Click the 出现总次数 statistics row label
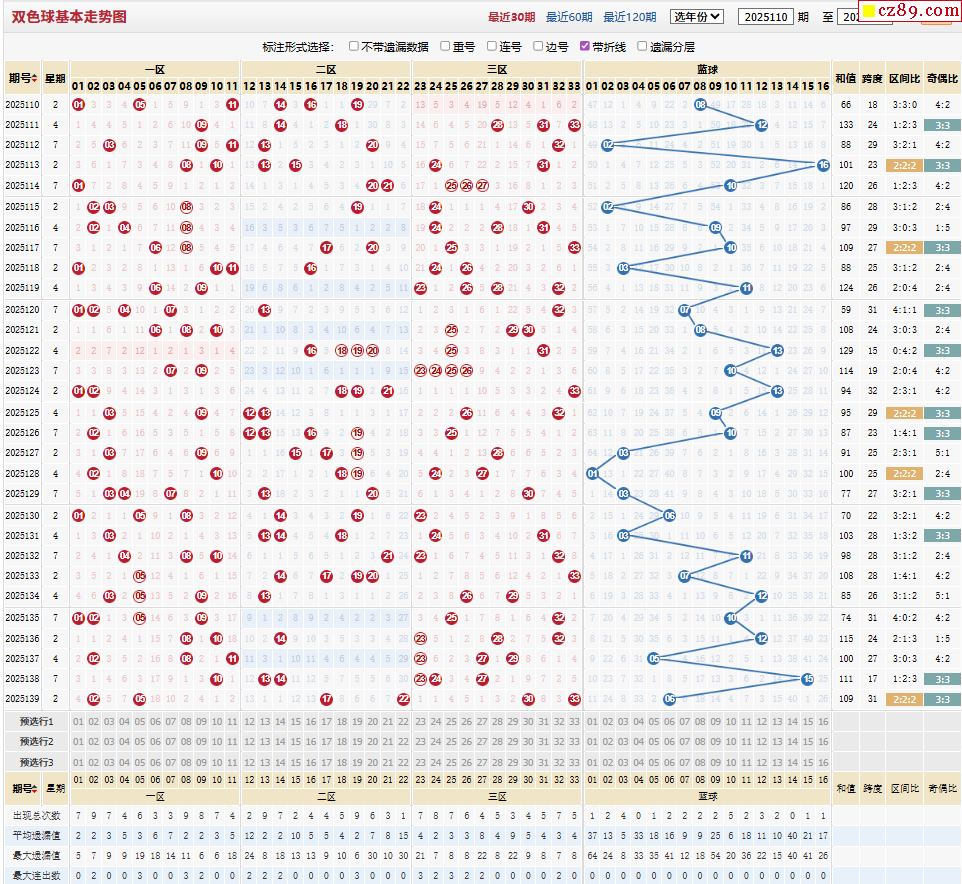 click(36, 816)
